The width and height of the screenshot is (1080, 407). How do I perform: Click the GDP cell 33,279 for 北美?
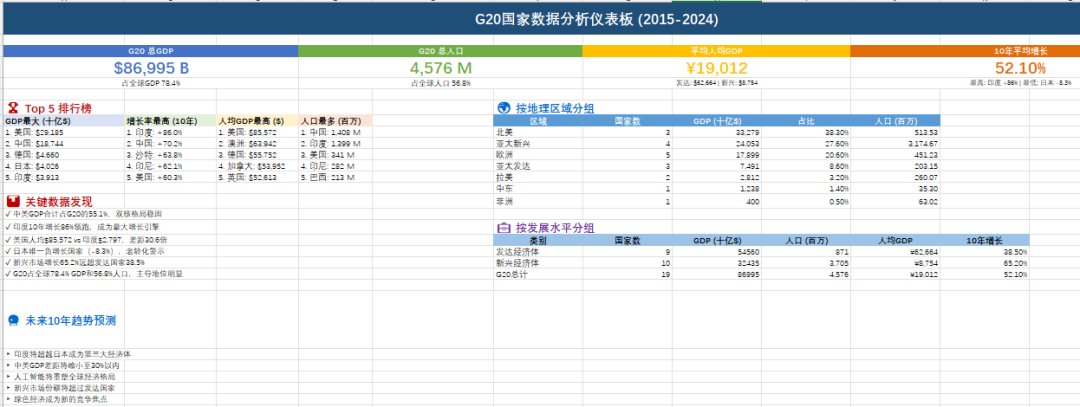coord(717,132)
